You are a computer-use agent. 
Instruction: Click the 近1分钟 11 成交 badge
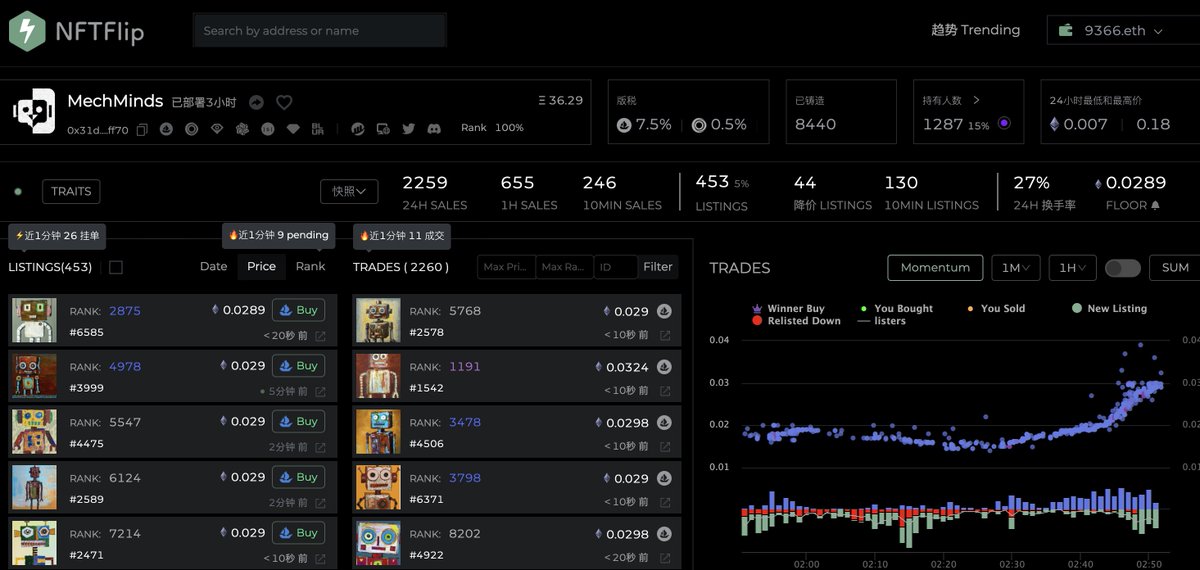[402, 236]
